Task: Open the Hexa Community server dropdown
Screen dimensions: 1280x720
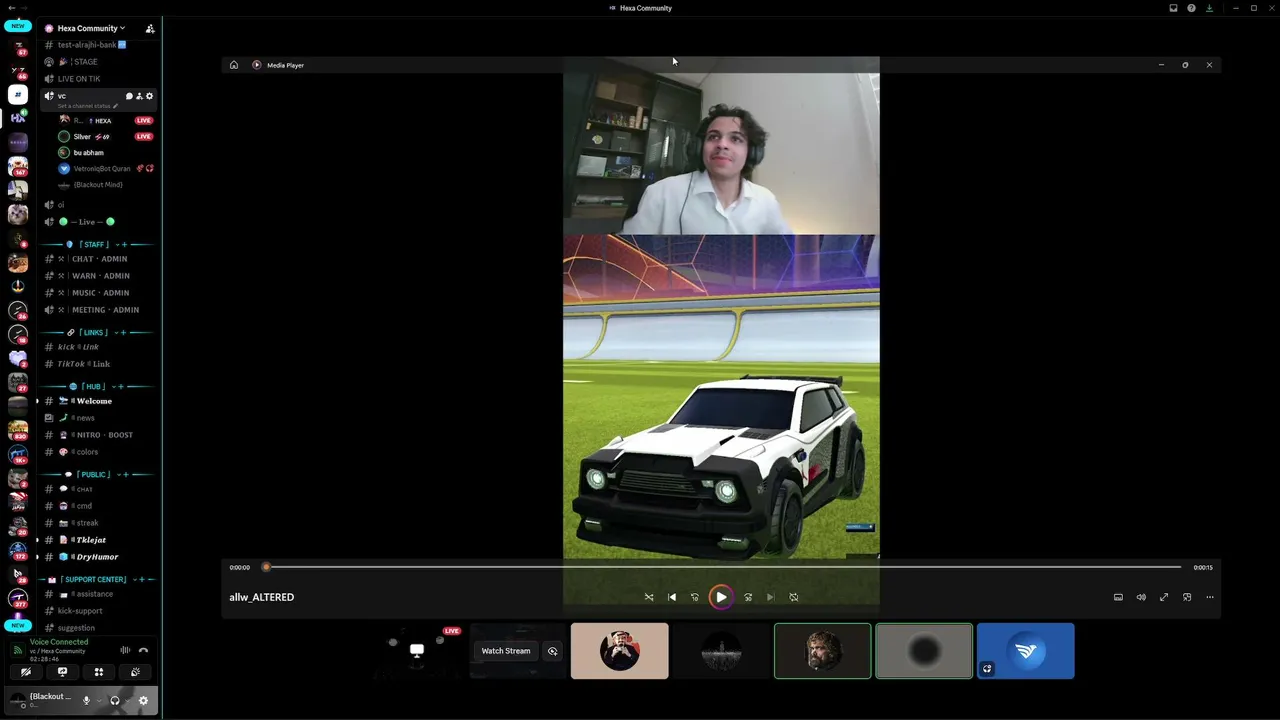Action: pyautogui.click(x=91, y=28)
